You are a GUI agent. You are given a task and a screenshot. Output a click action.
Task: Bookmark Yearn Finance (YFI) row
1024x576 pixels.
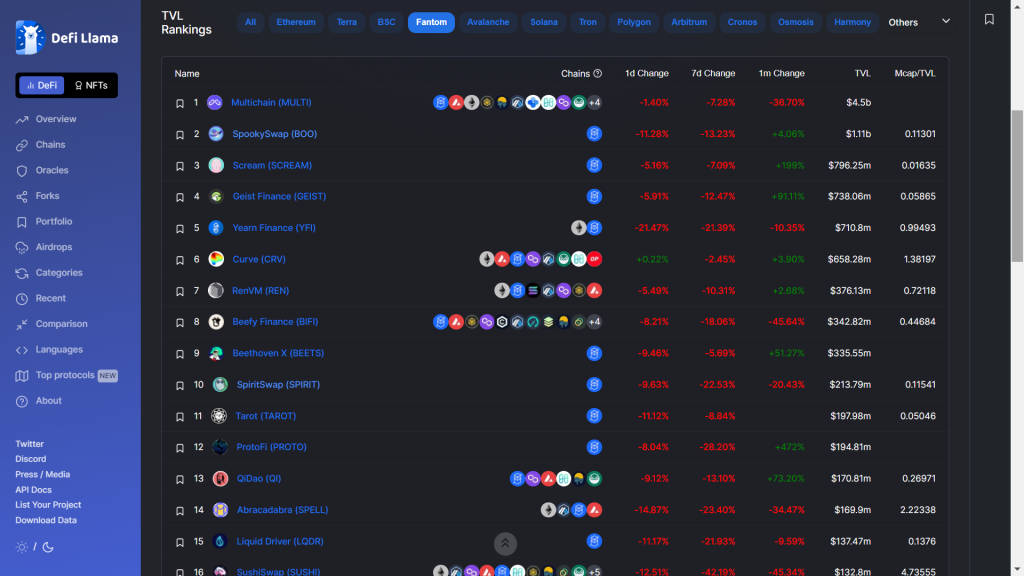coord(180,229)
